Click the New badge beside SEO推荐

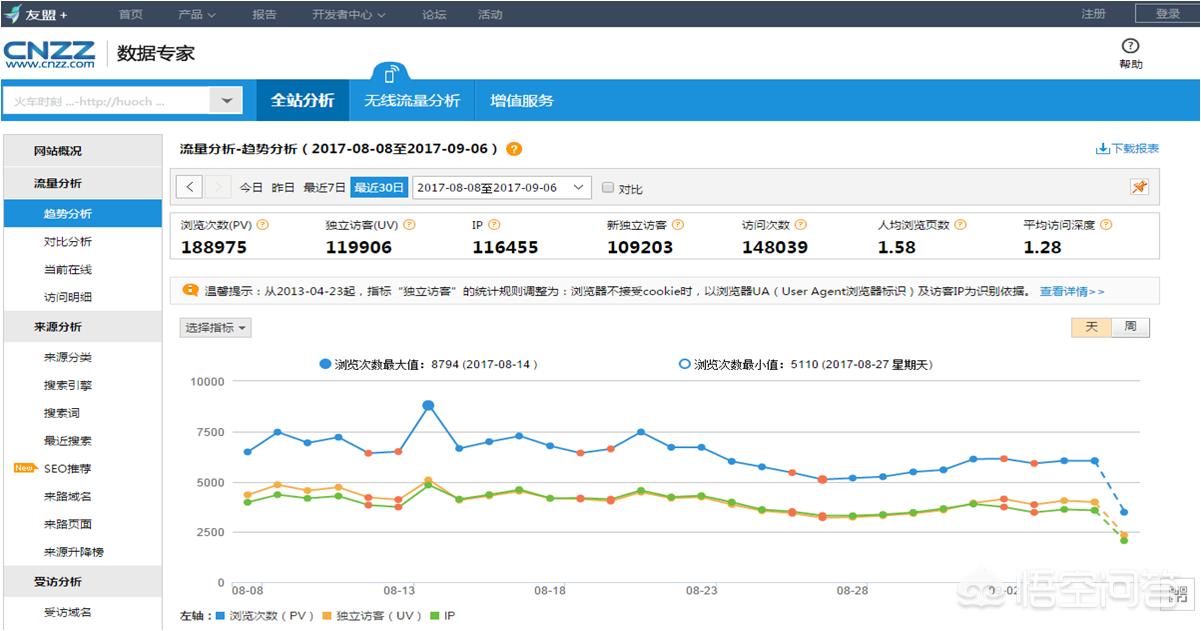25,468
